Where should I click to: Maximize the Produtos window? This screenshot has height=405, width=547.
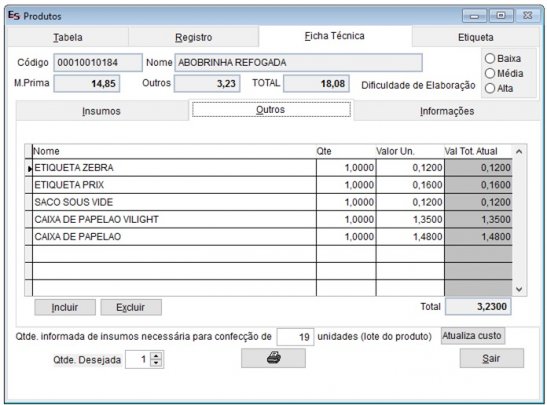[501, 16]
